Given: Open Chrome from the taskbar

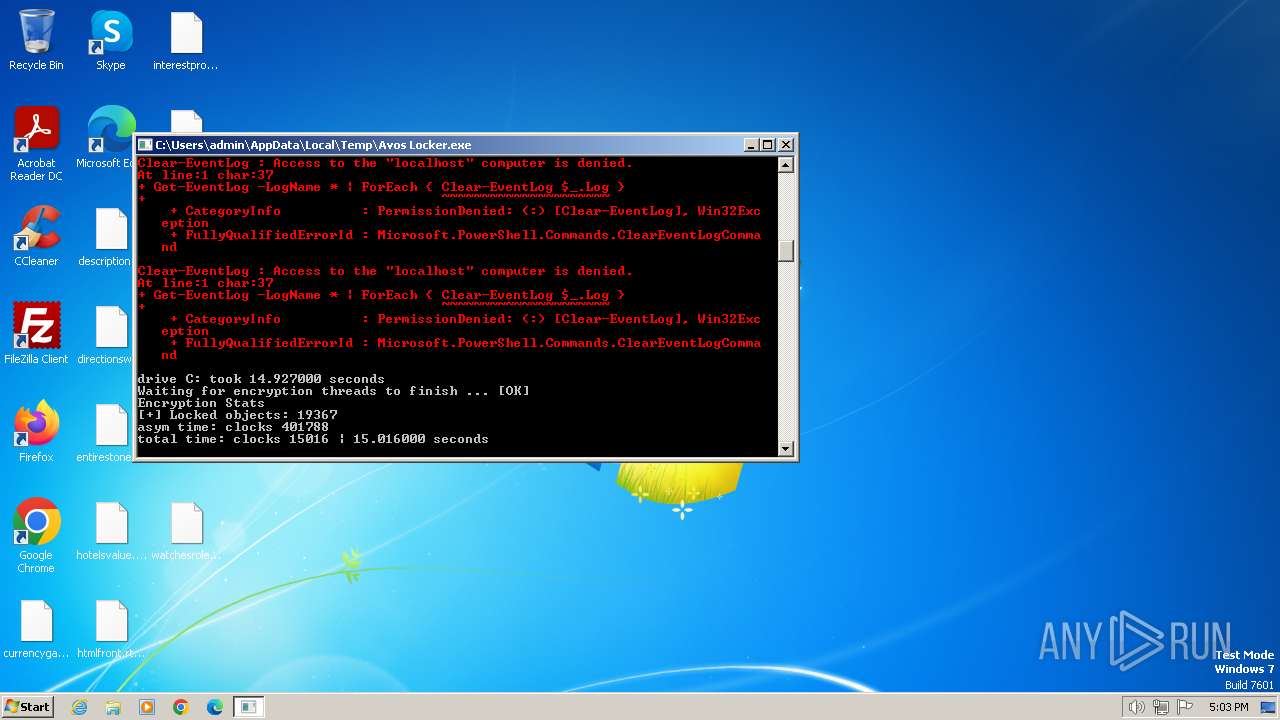Looking at the screenshot, I should 181,707.
